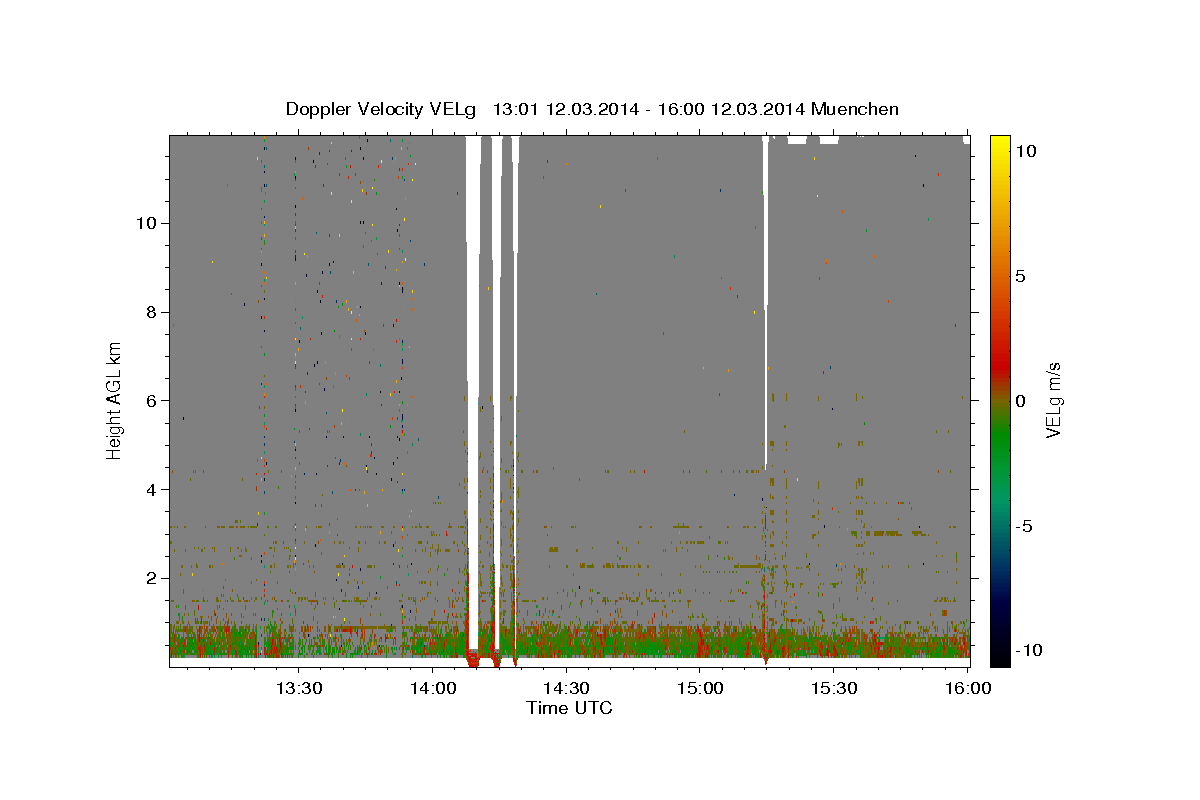This screenshot has height=800, width=1200.
Task: Click the start time '13:01 12.03.2014' in title
Action: (x=565, y=109)
